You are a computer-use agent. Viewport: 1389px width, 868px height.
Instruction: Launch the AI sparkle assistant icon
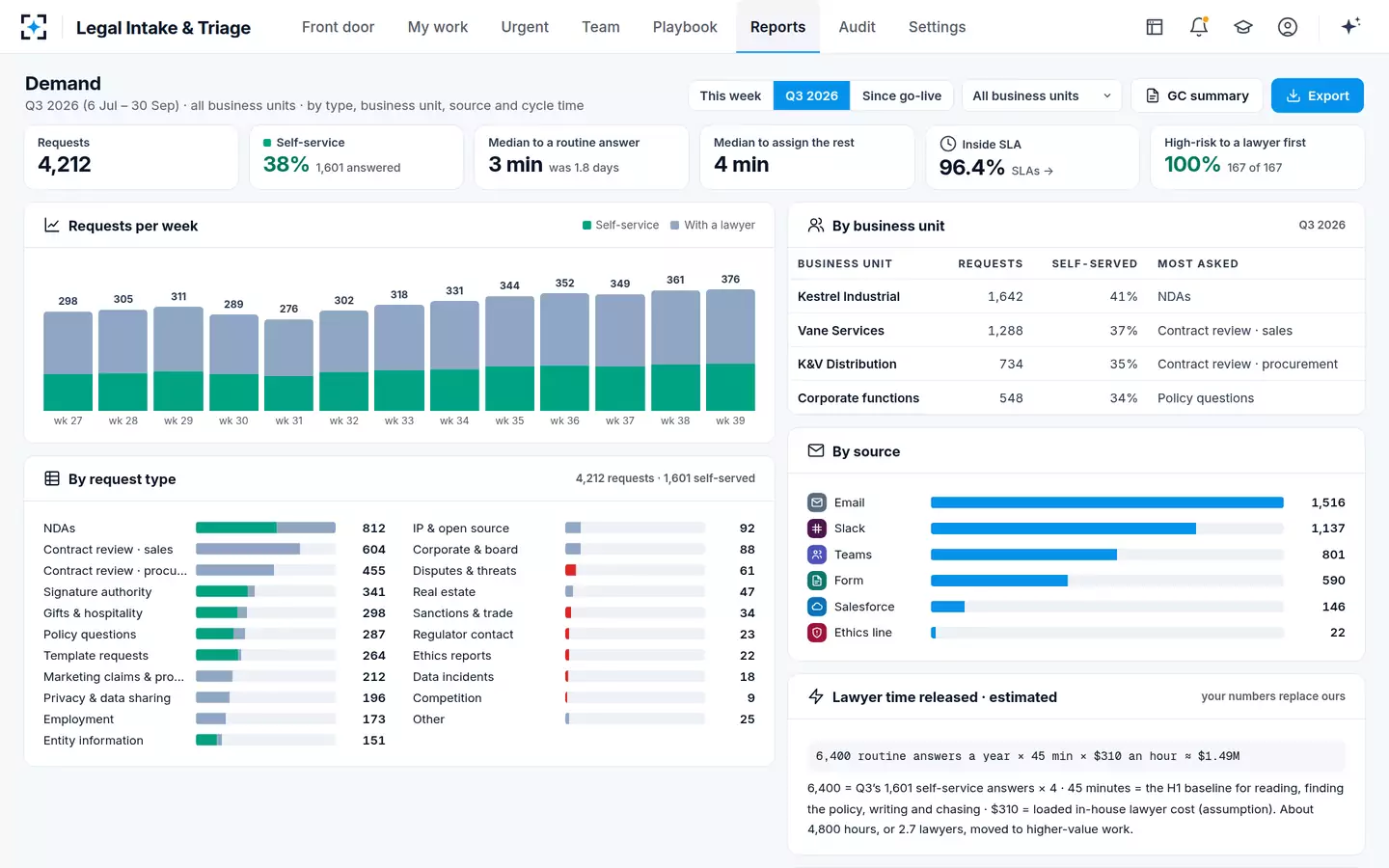pos(1350,26)
